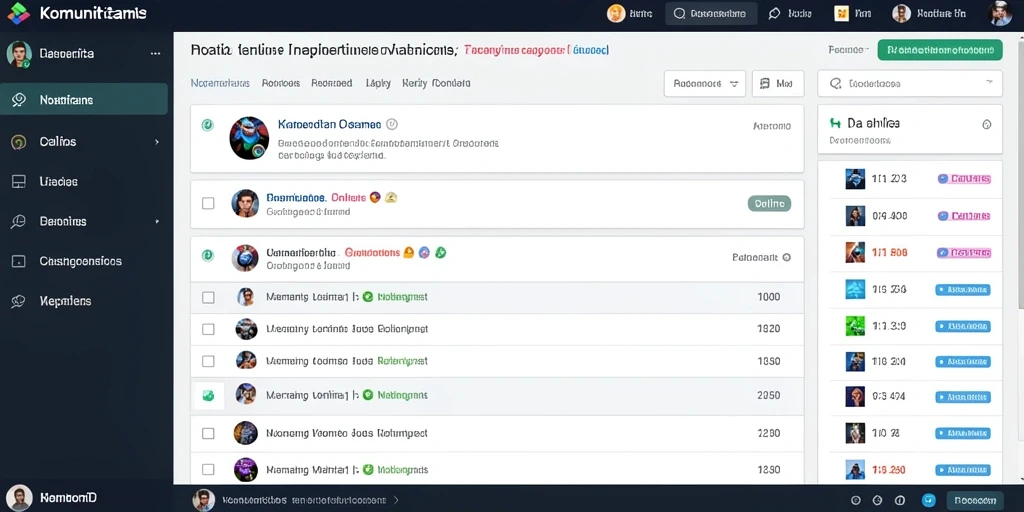The image size is (1024, 512).
Task: Expand the Beroniras sidebar section arrow
Action: (157, 221)
